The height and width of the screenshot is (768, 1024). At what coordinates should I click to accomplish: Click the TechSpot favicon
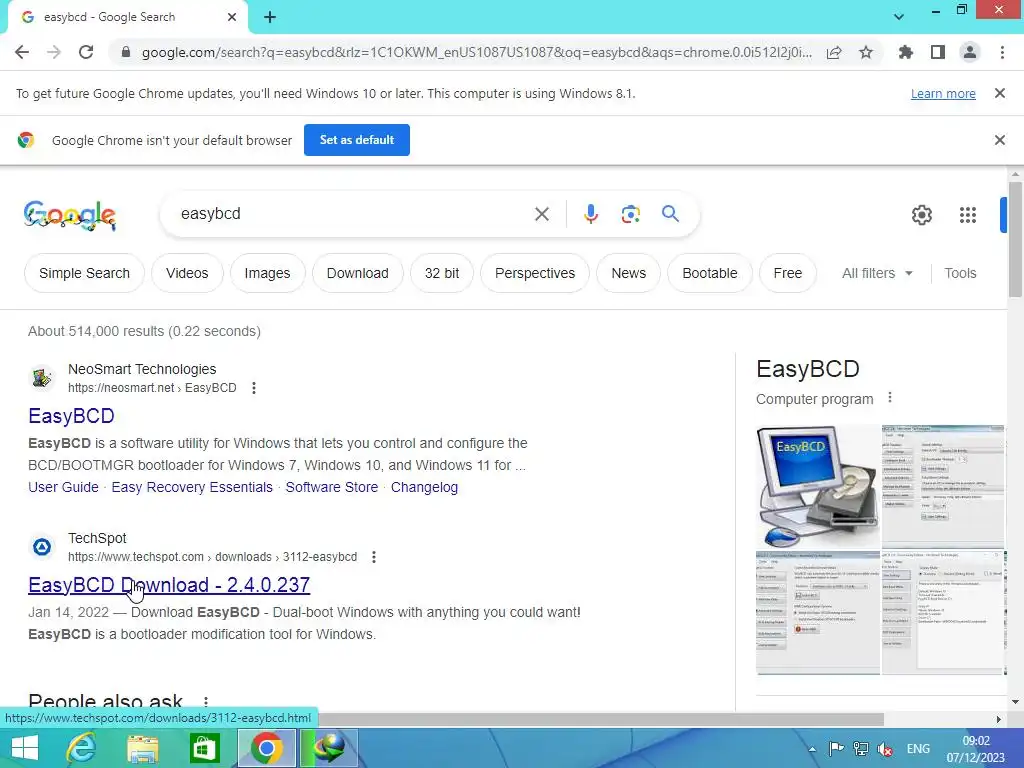pyautogui.click(x=42, y=547)
